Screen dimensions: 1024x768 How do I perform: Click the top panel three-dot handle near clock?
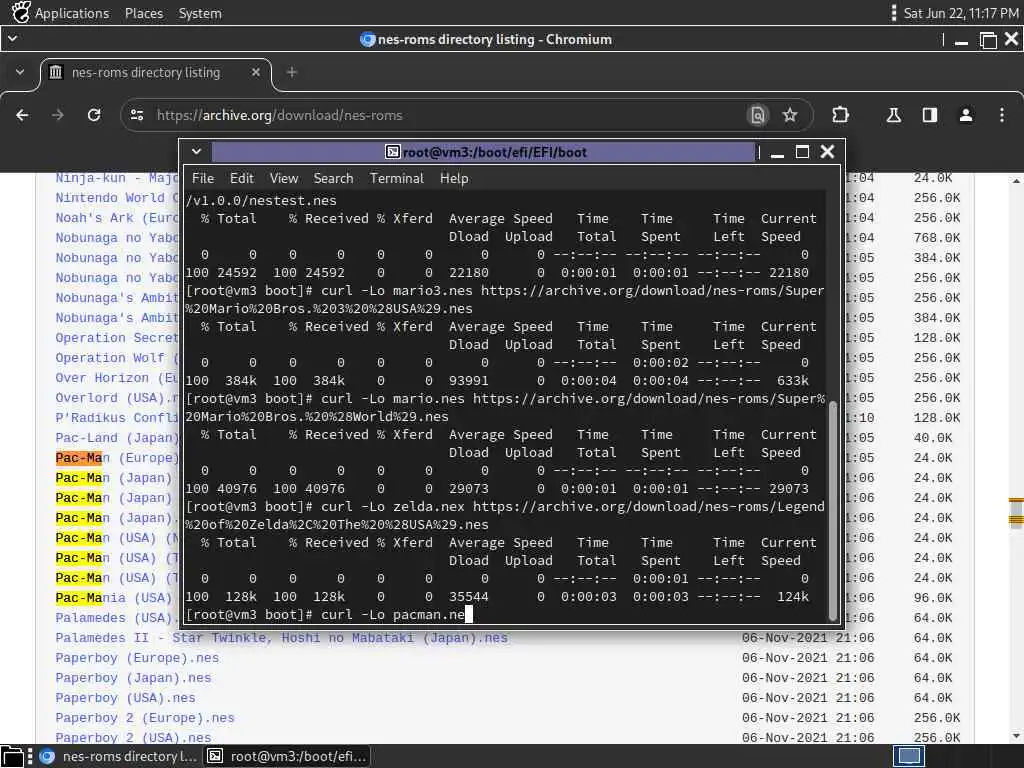tap(893, 12)
